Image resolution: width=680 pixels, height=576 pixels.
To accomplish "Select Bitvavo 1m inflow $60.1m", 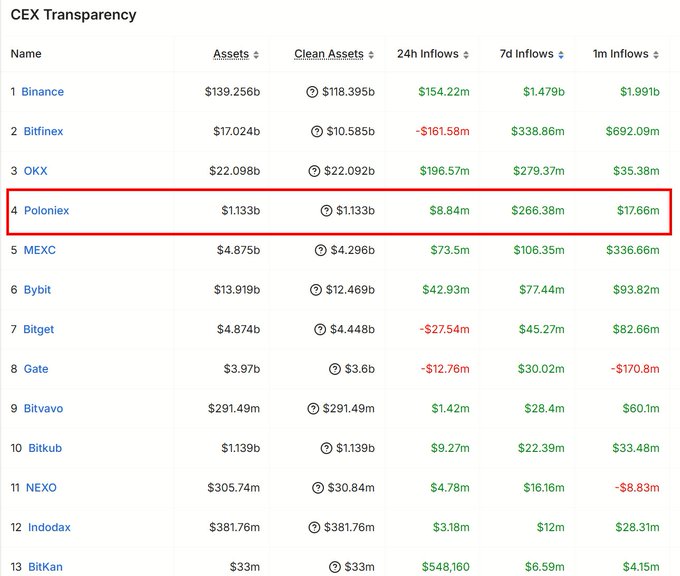I will click(641, 409).
